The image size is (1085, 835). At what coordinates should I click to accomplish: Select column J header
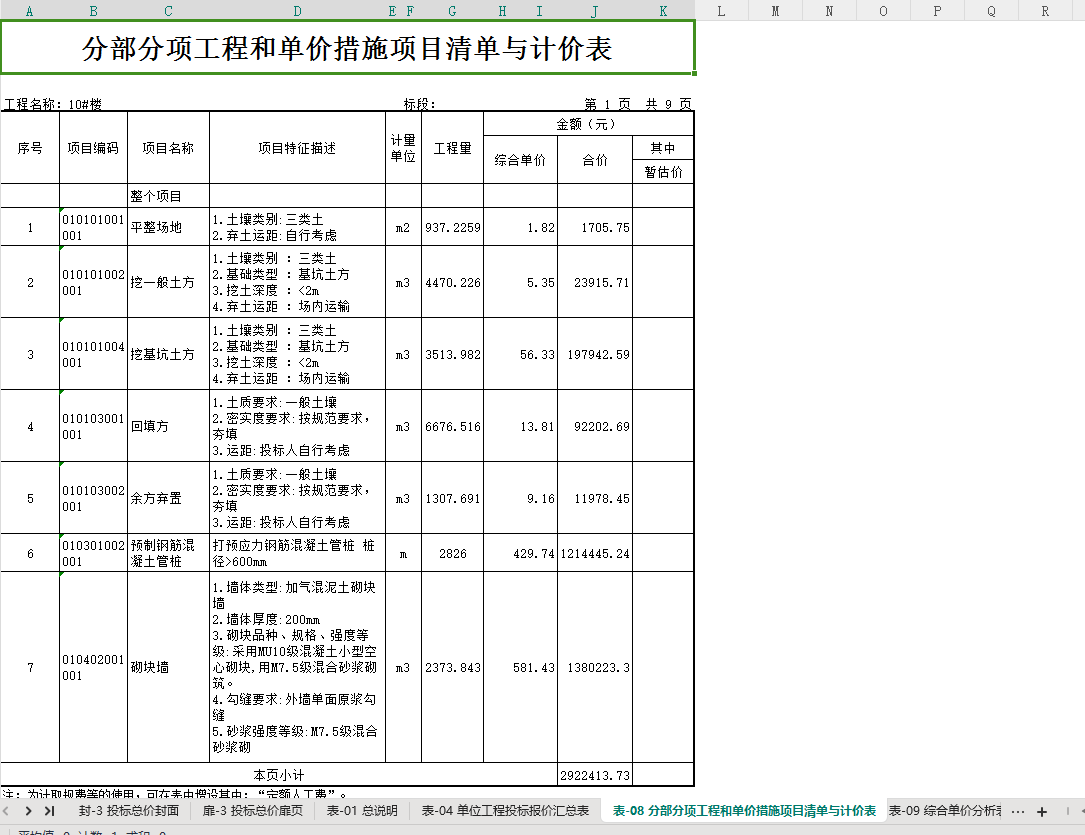[595, 11]
